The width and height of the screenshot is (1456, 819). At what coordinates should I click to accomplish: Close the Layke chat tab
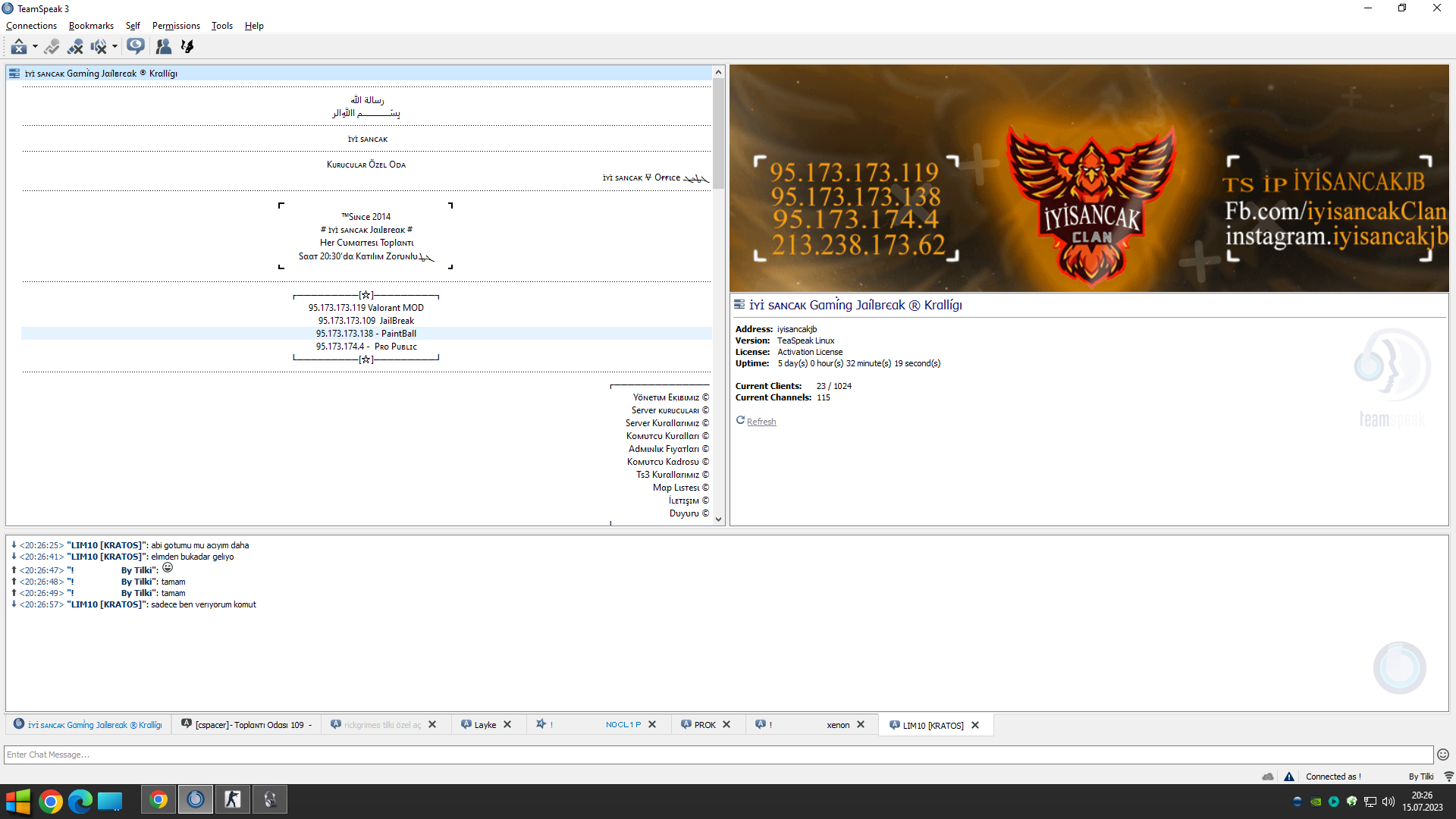pos(507,725)
